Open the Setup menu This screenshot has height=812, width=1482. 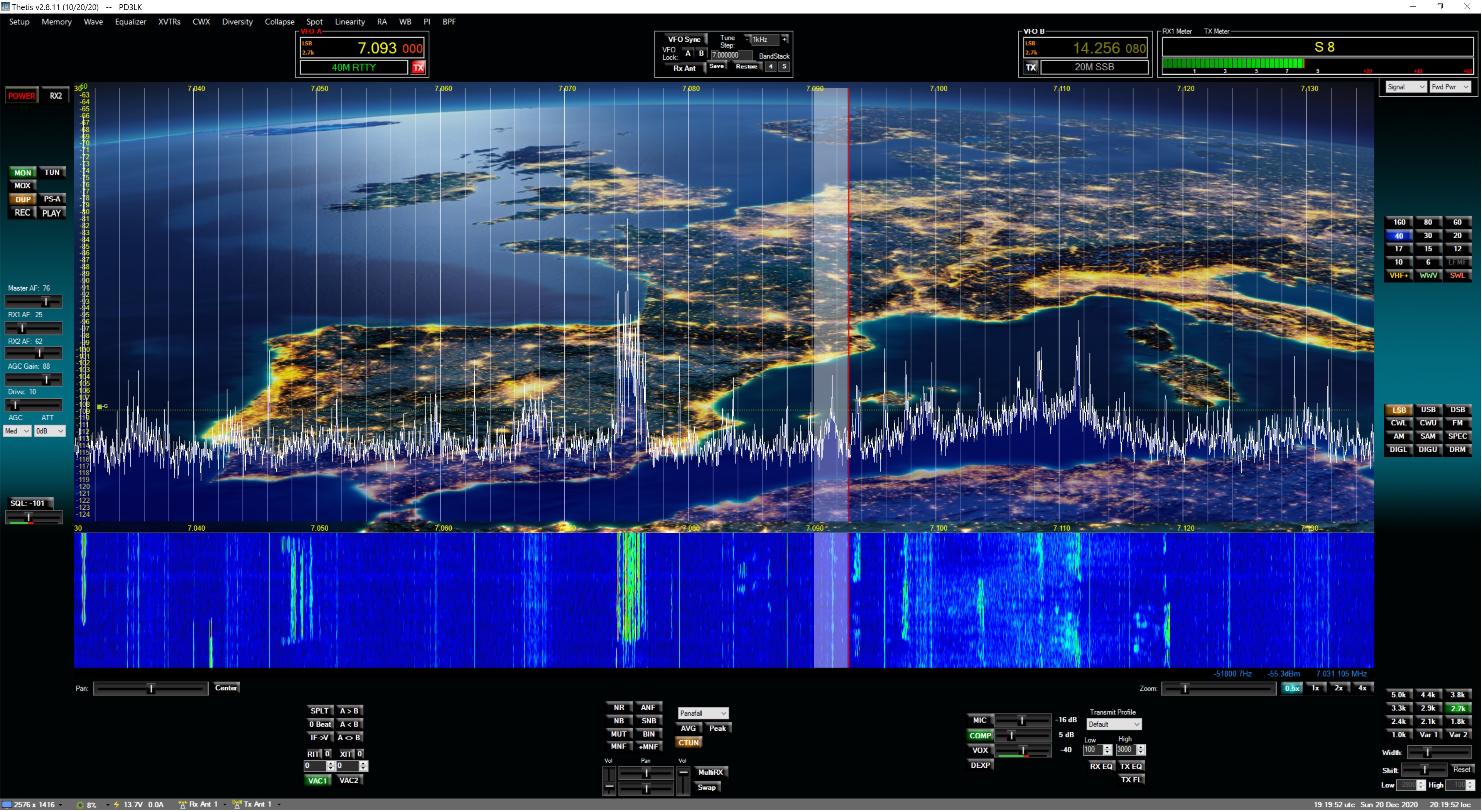tap(19, 22)
